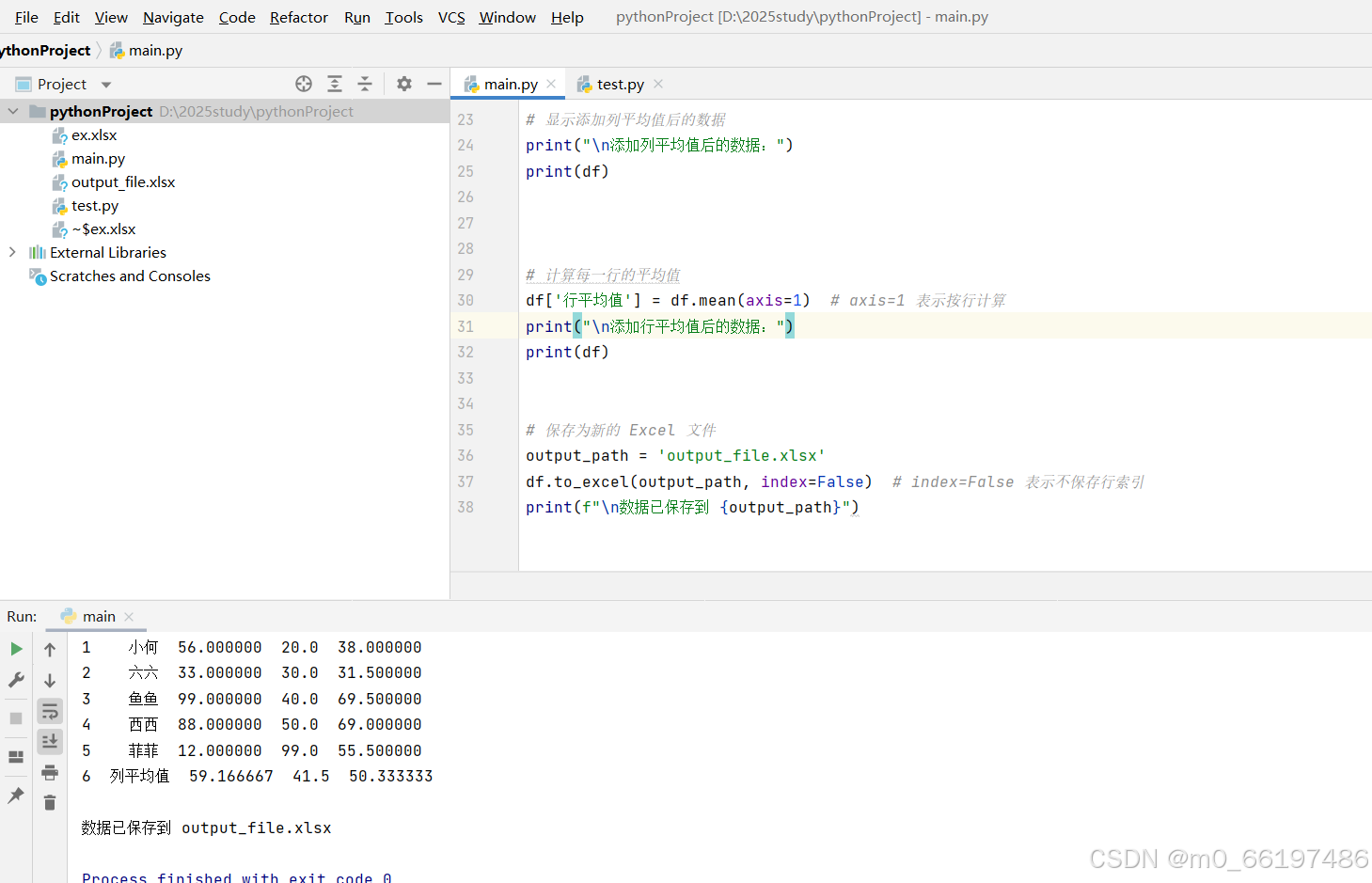Click the main.py breadcrumb in navigation bar
Viewport: 1372px width, 883px height.
point(146,51)
